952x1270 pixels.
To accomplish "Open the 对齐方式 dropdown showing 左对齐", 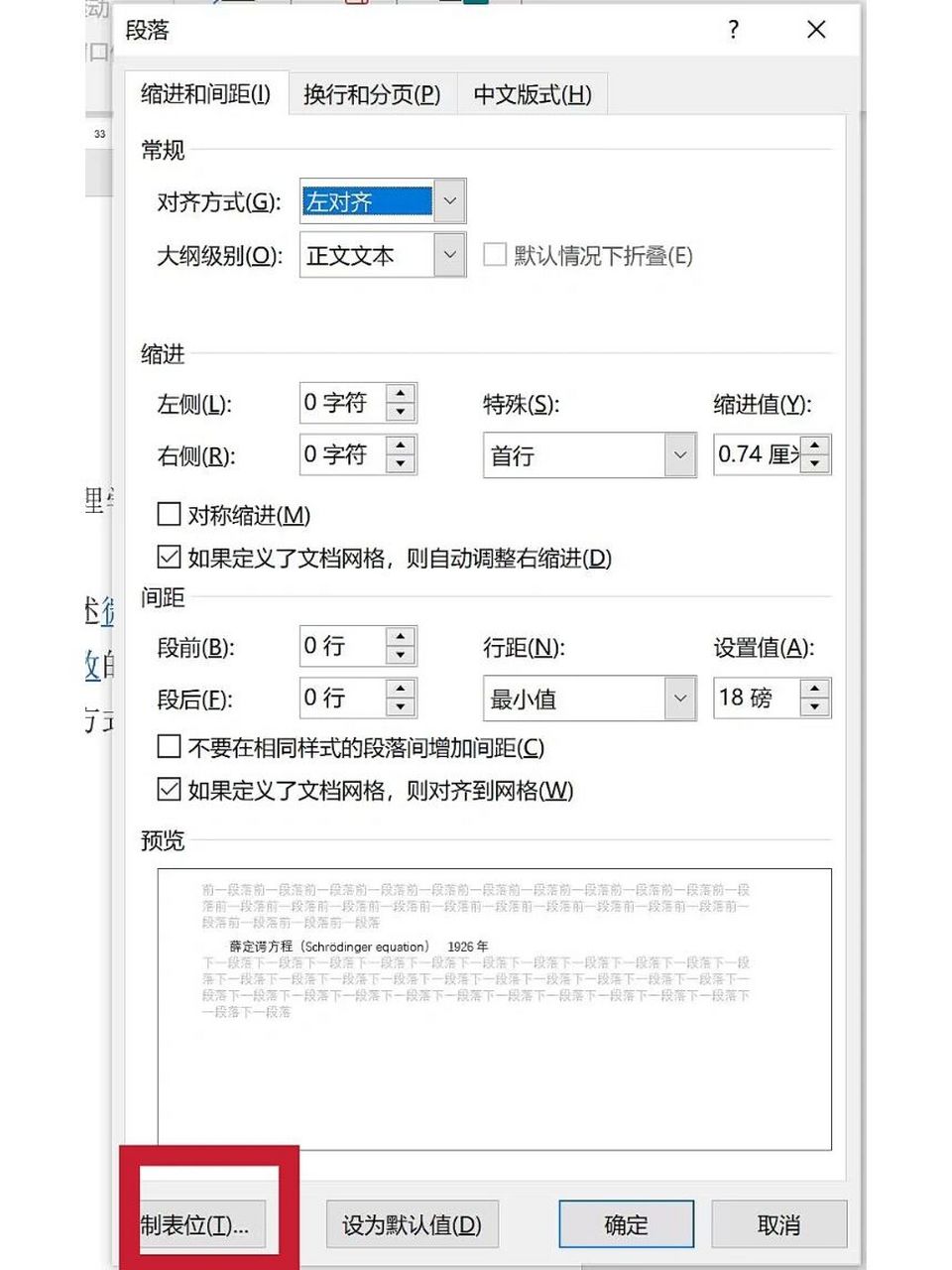I will [448, 200].
